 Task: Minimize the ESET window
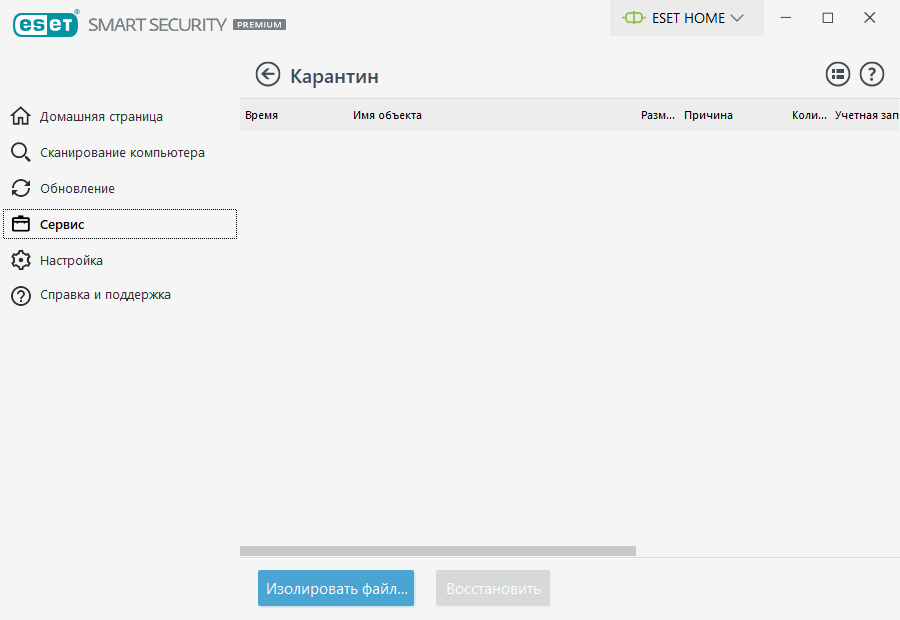tap(786, 18)
